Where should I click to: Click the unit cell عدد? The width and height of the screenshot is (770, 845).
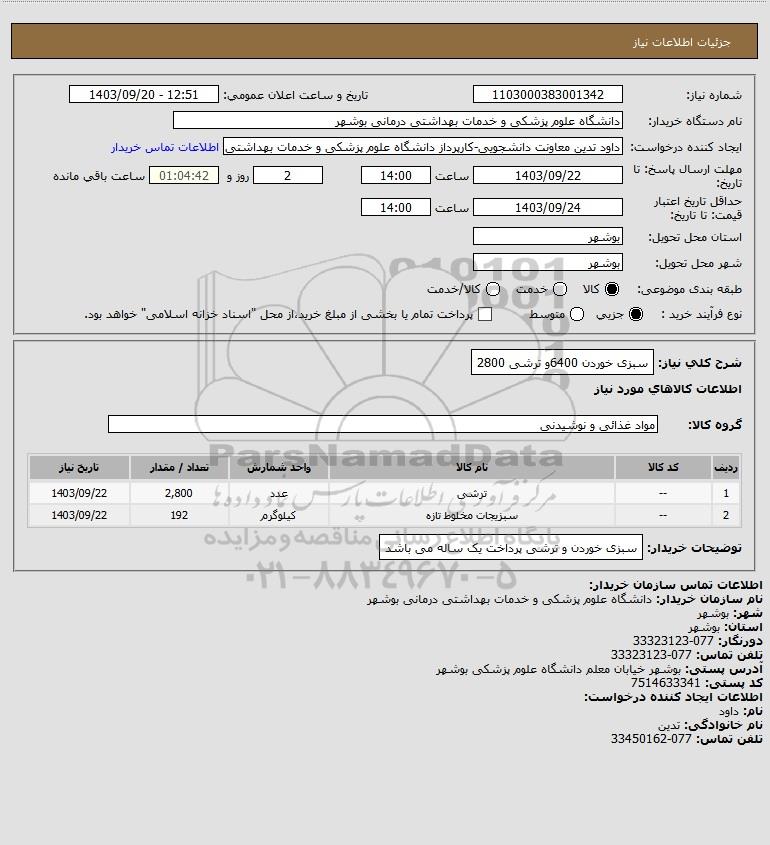coord(279,493)
